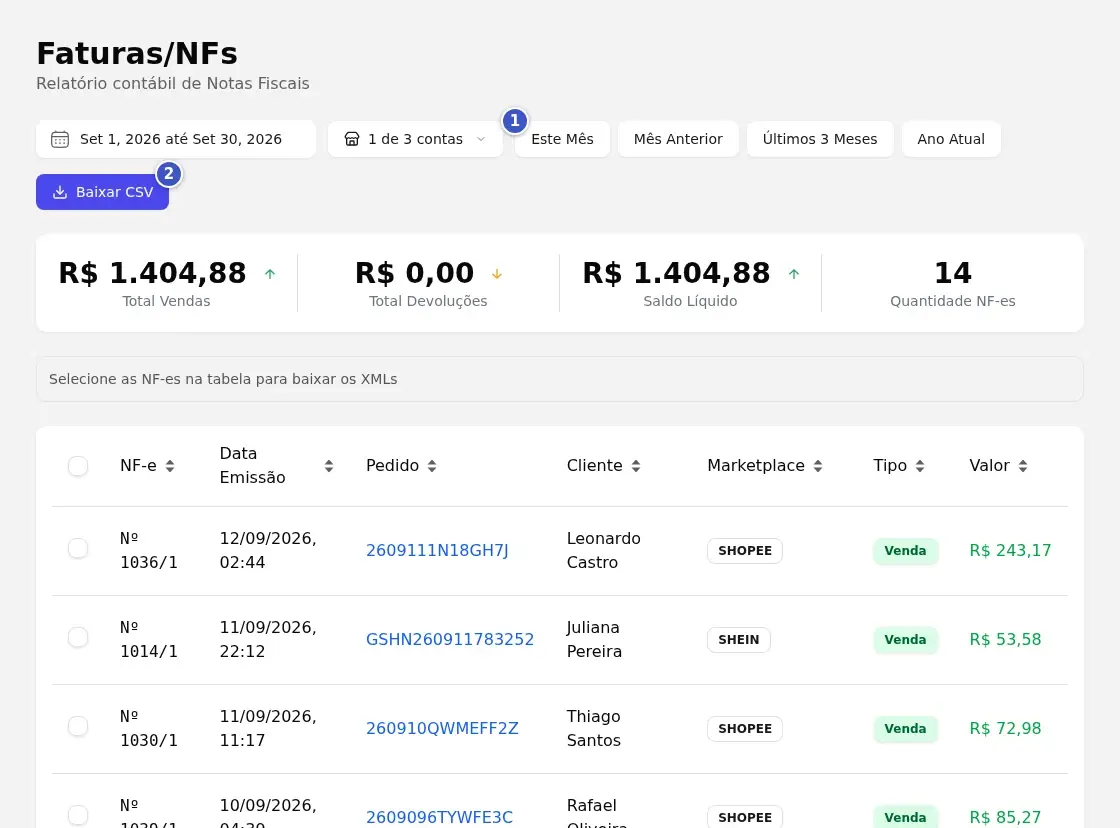Click Venda tag in Thiago Santos row
The height and width of the screenshot is (828, 1120).
[905, 729]
